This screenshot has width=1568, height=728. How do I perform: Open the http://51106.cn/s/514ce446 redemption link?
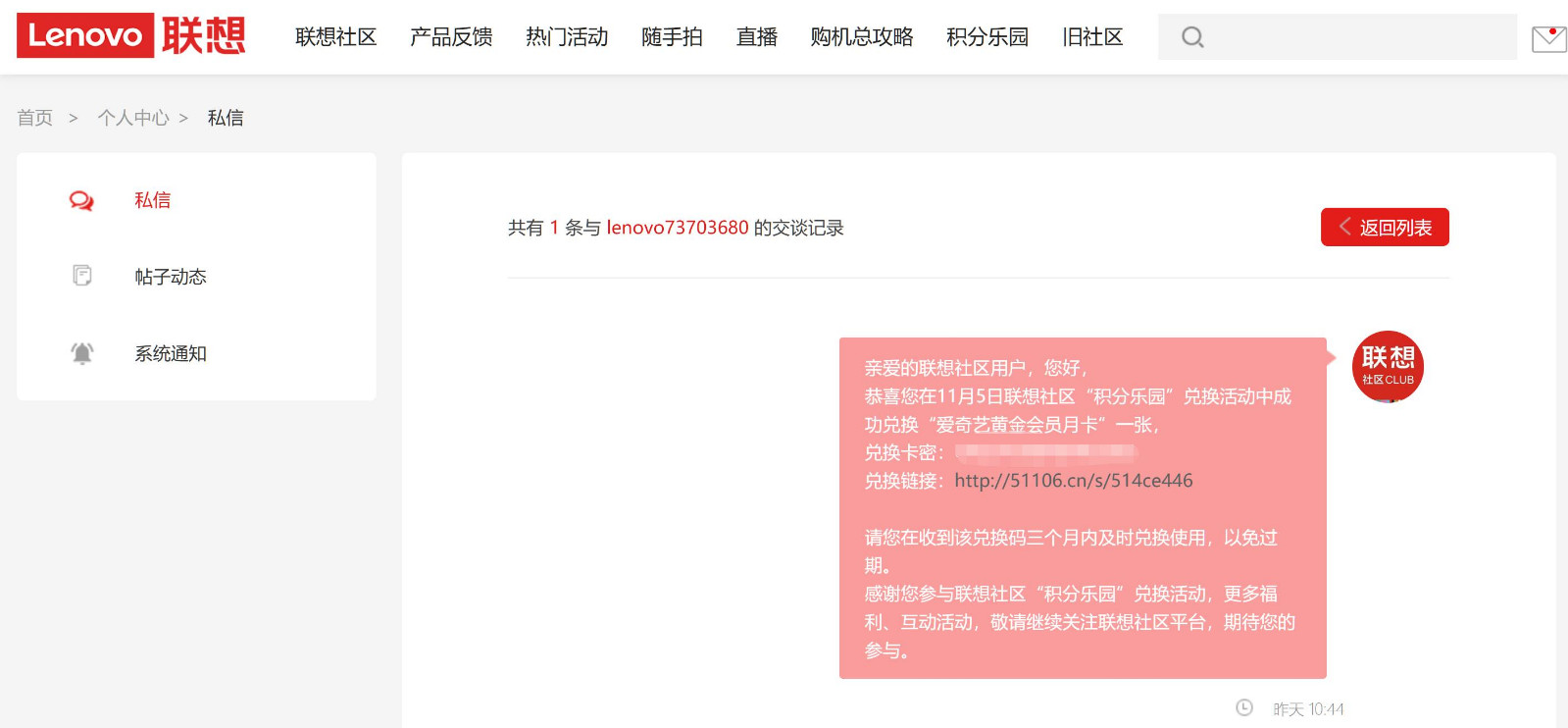(1074, 481)
